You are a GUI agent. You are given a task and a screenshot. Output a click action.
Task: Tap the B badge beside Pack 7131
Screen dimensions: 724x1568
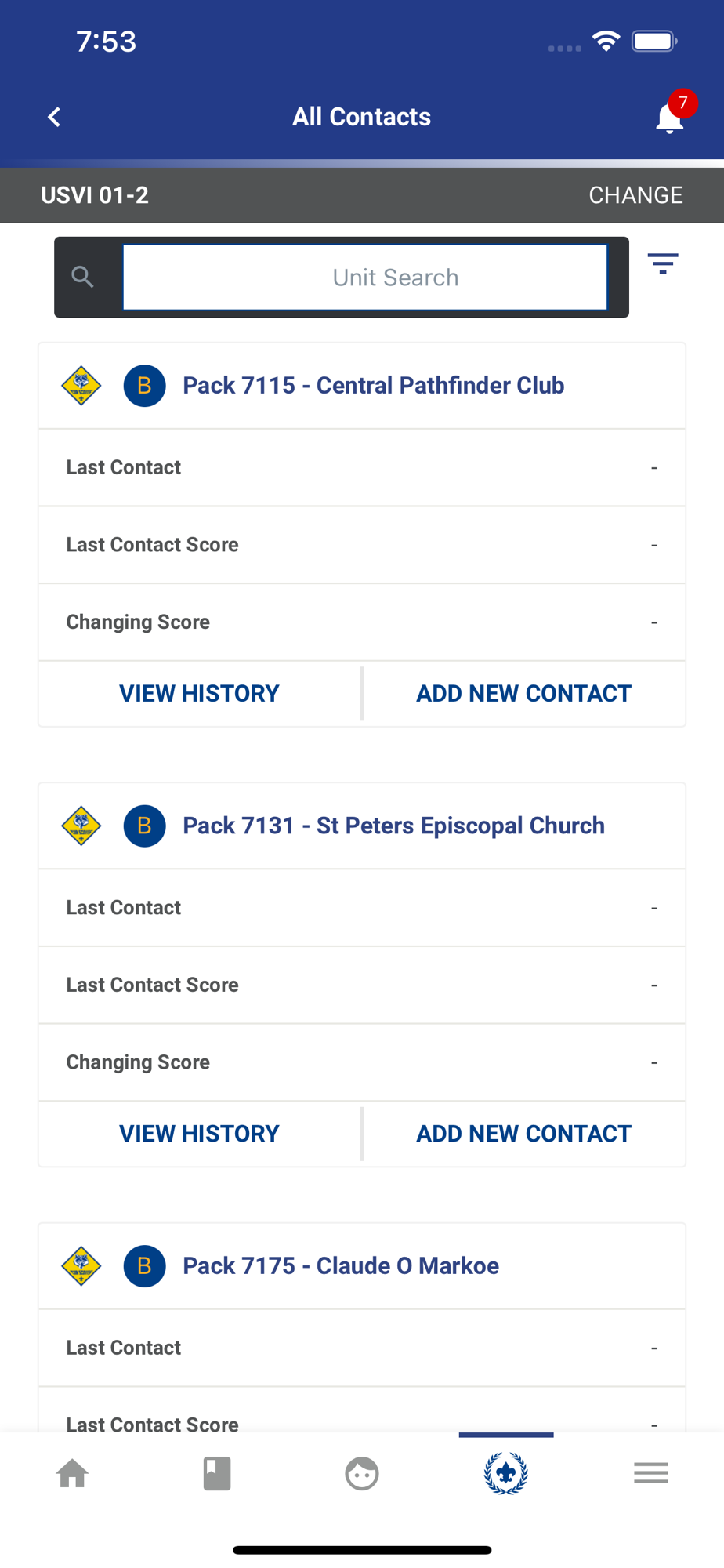tap(145, 826)
